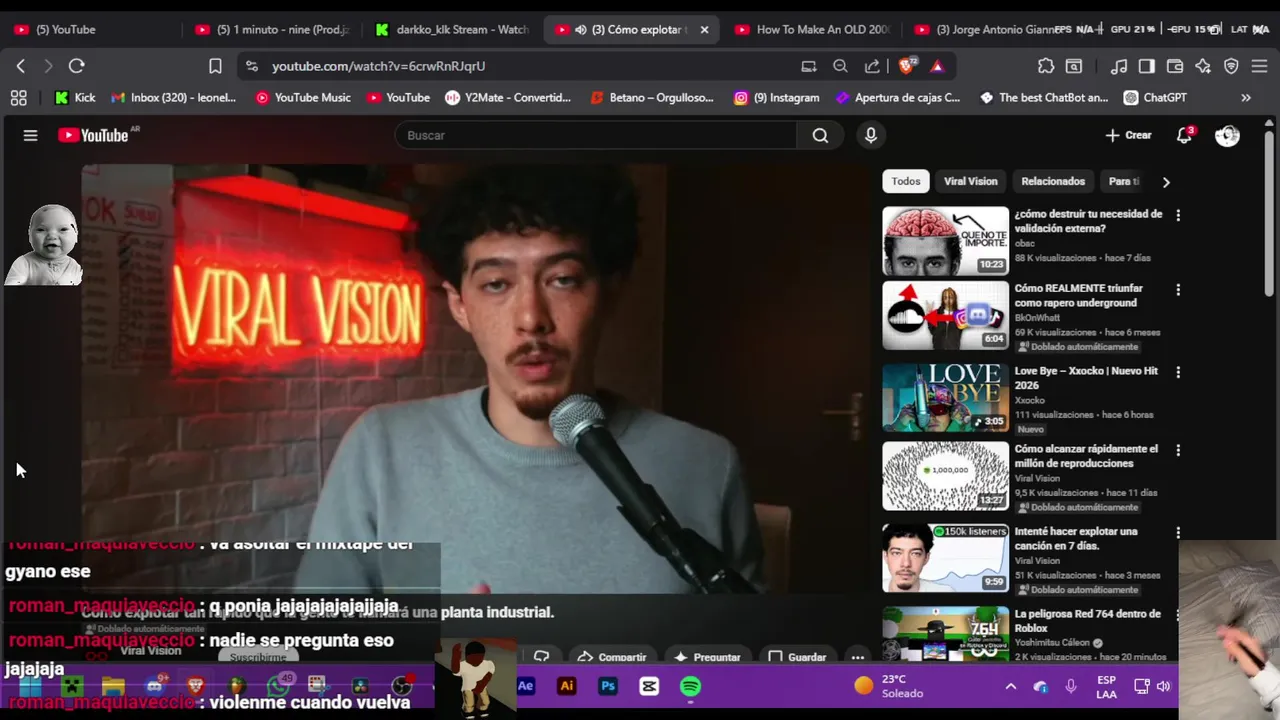Viewport: 1280px width, 720px height.
Task: Switch to 'How To Make An OLD 200' tab
Action: coord(812,30)
